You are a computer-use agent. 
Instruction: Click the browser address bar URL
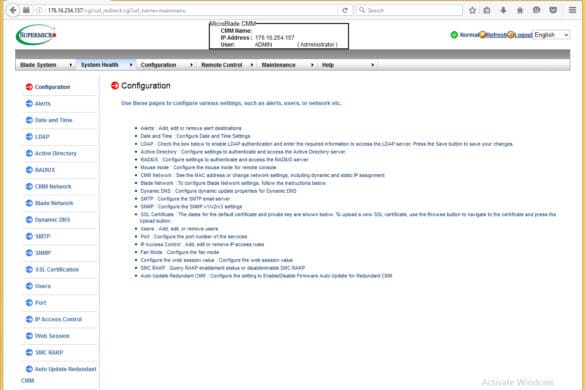point(116,10)
